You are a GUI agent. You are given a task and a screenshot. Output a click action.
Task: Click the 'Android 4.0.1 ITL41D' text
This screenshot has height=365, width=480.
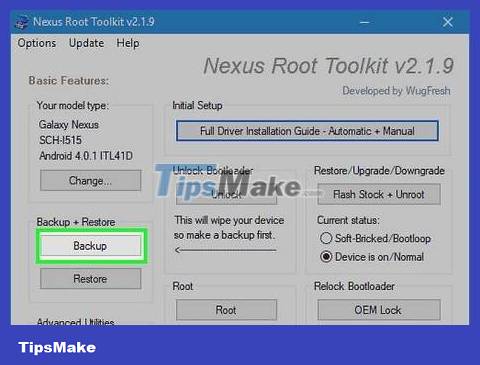86,156
